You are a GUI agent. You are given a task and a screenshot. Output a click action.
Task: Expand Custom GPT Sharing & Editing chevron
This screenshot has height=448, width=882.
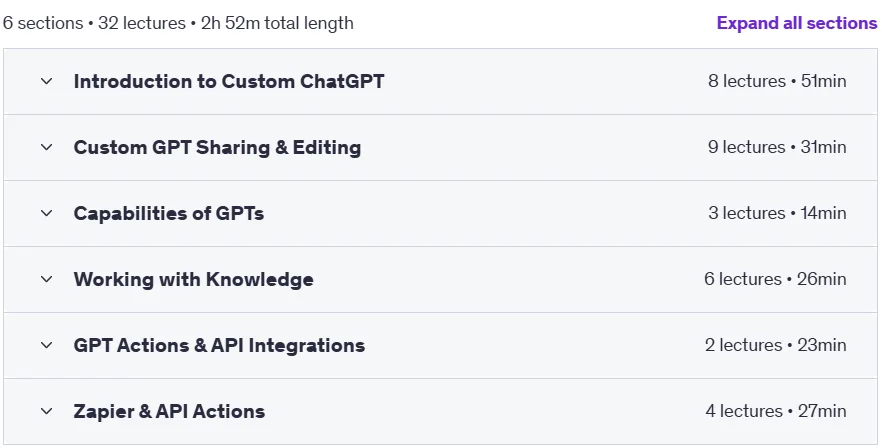pyautogui.click(x=47, y=147)
